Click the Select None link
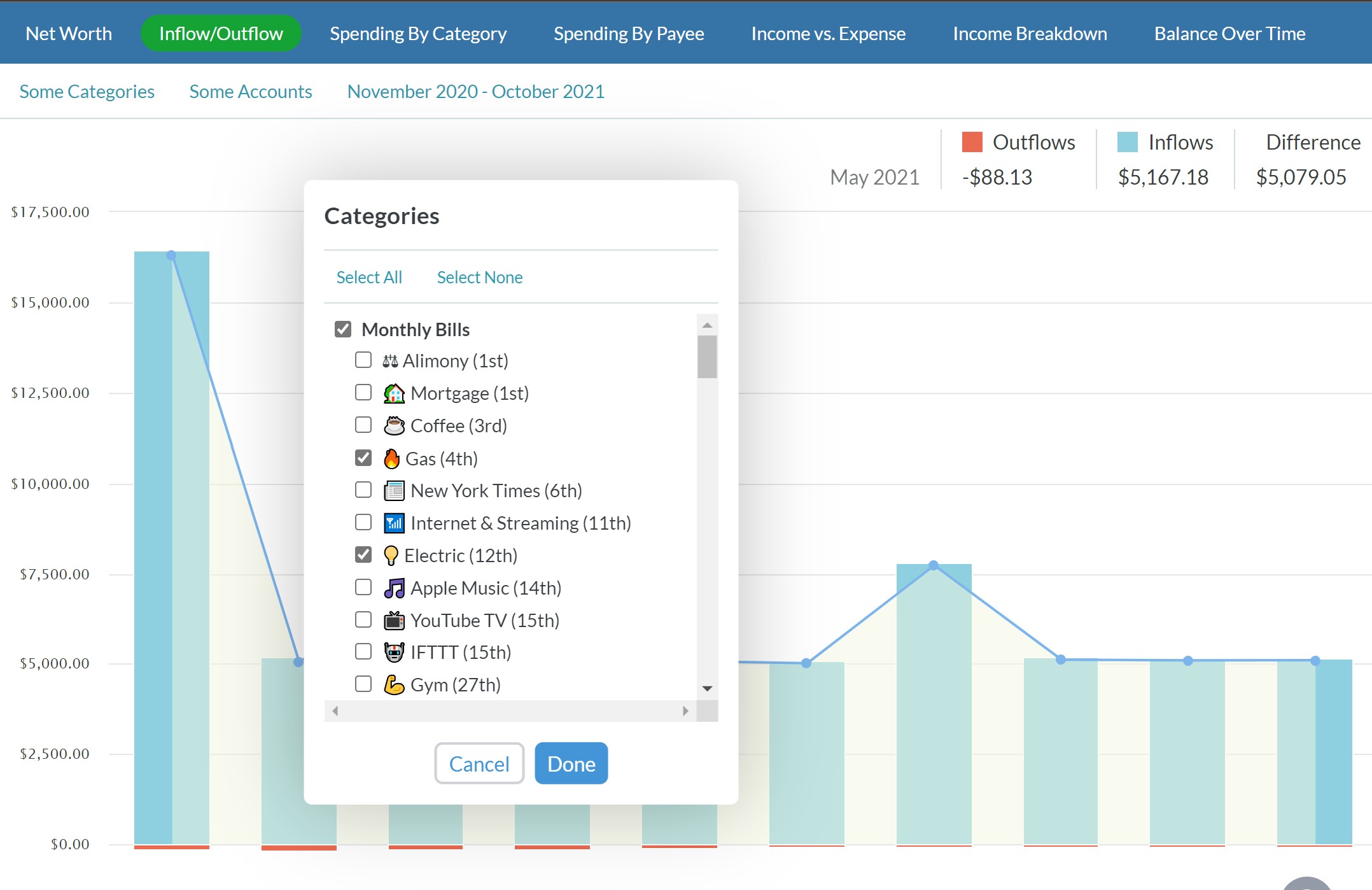This screenshot has width=1372, height=890. [480, 278]
